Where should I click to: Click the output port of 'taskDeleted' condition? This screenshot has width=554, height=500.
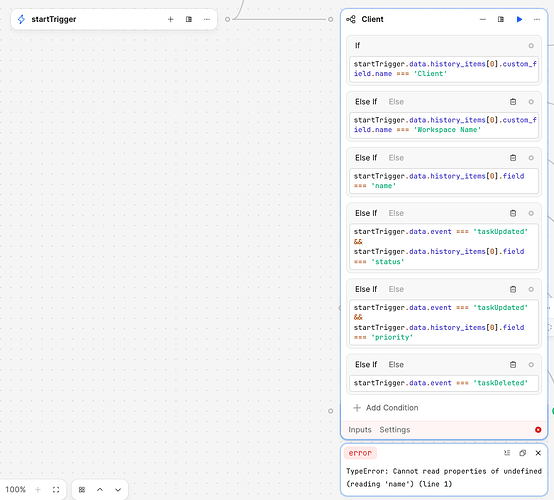pos(531,365)
